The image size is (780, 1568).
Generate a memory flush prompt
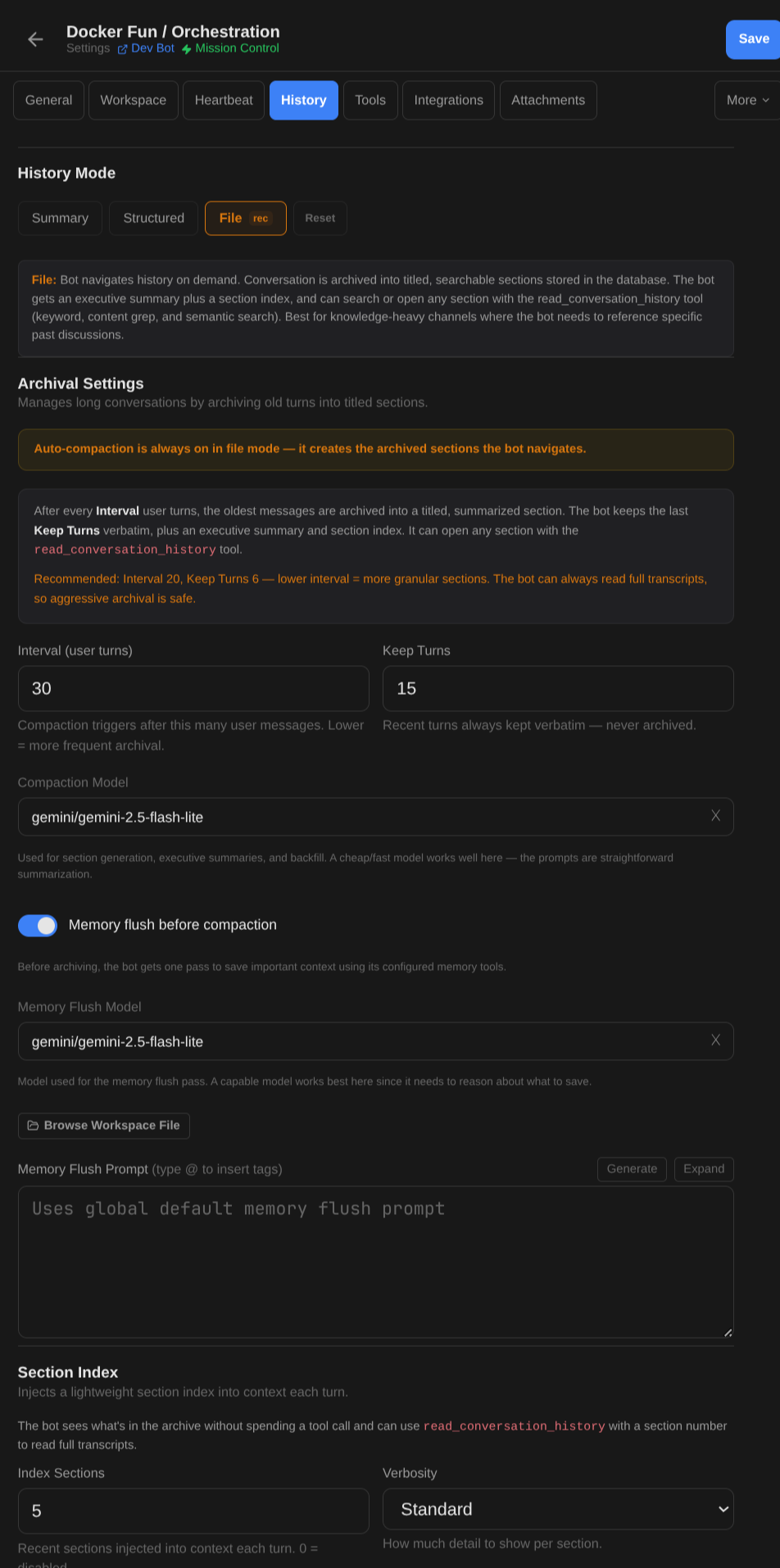(x=631, y=1169)
